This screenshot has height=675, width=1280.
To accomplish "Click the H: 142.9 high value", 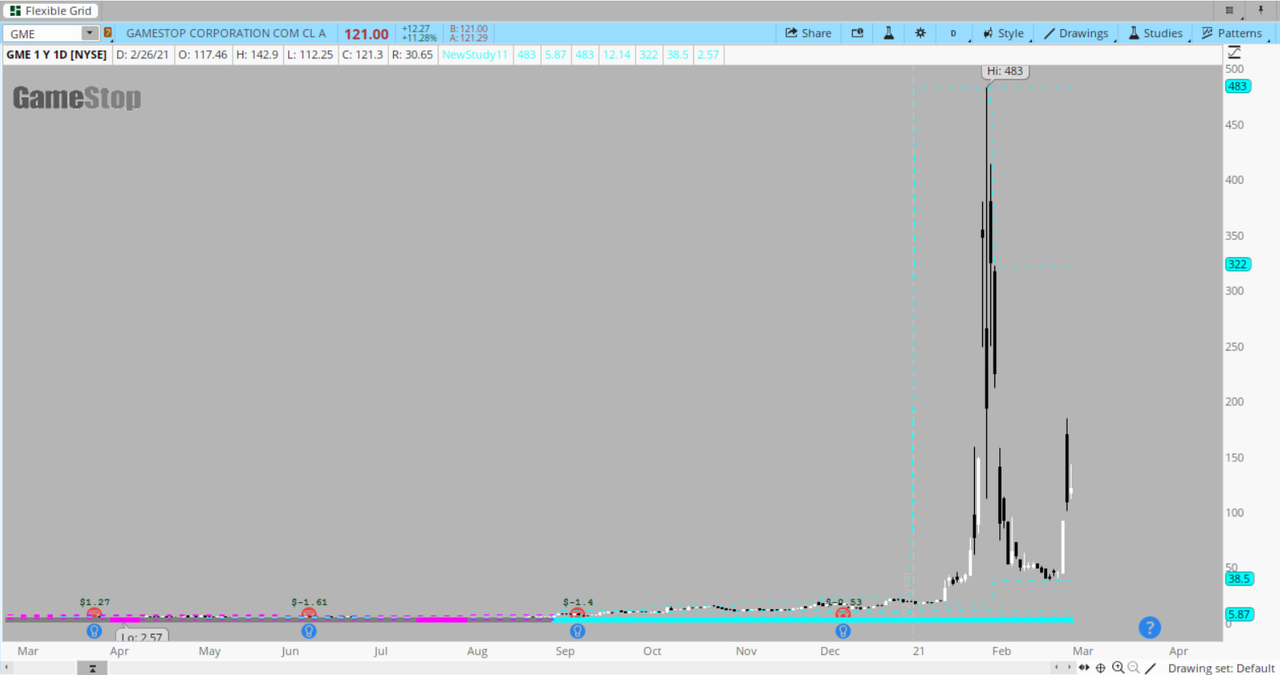I will point(257,54).
